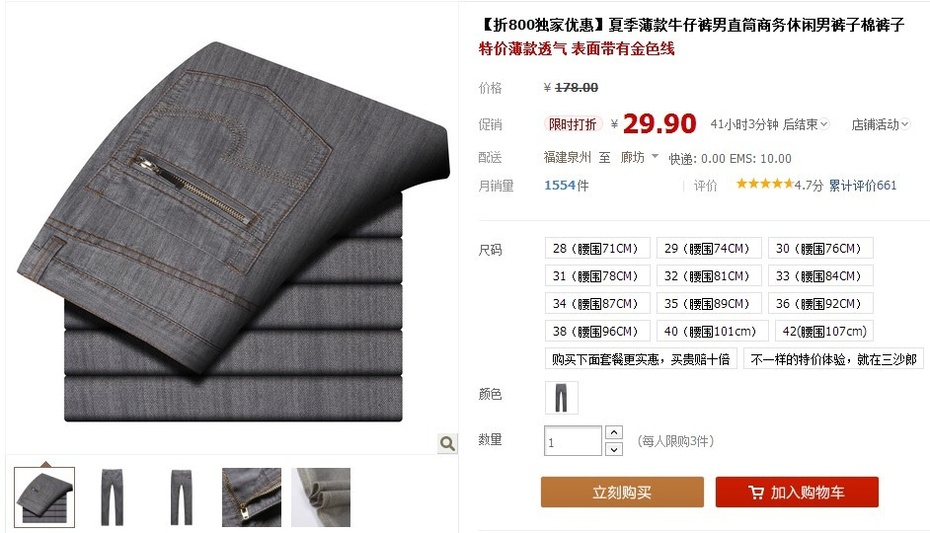The image size is (930, 533).
Task: Choose size 28 (腰围71CM)
Action: (597, 248)
